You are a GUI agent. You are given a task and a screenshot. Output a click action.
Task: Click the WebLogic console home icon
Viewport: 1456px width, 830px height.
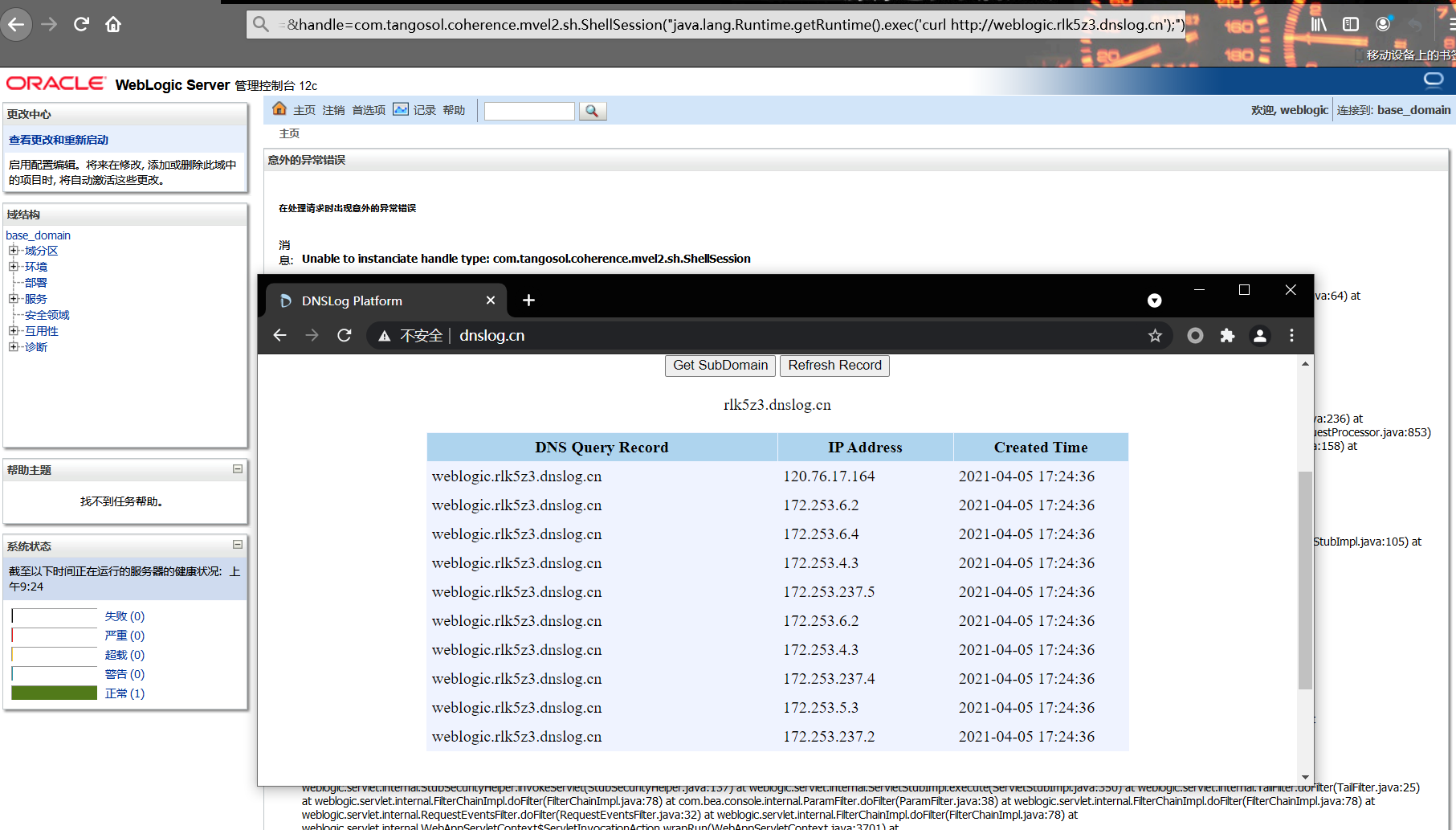[279, 109]
